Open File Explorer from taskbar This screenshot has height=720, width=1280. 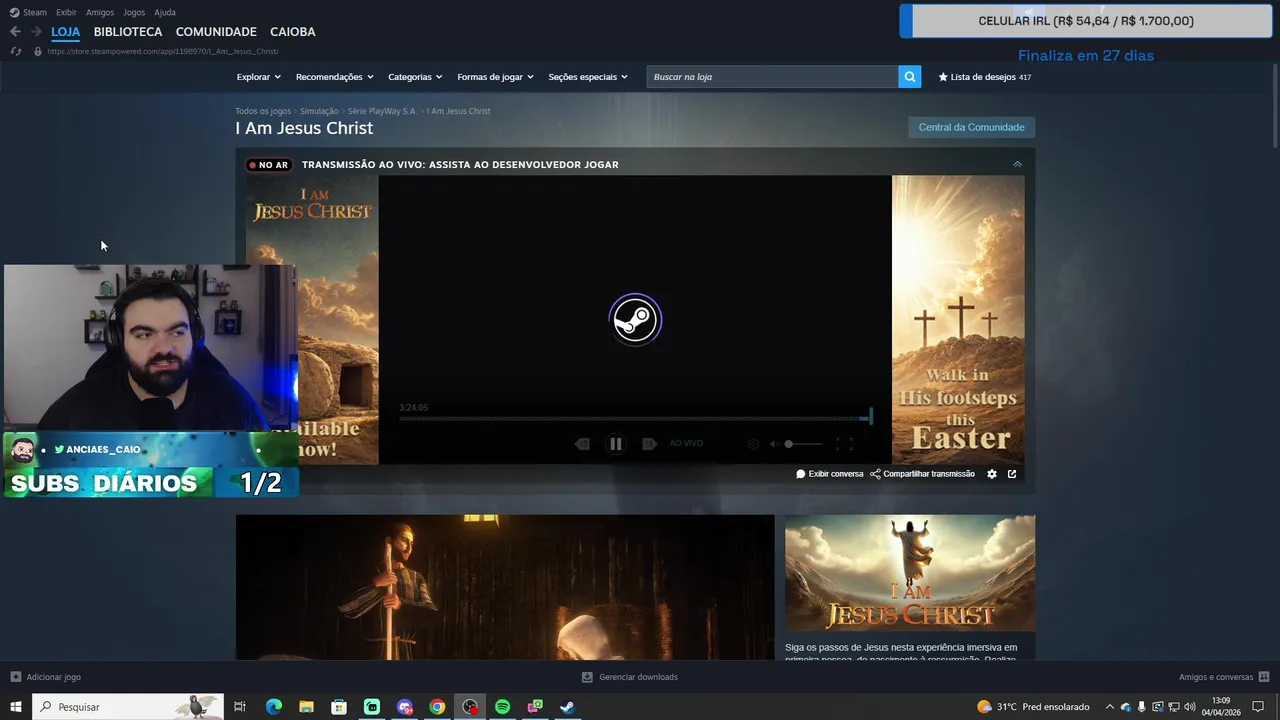pyautogui.click(x=306, y=707)
